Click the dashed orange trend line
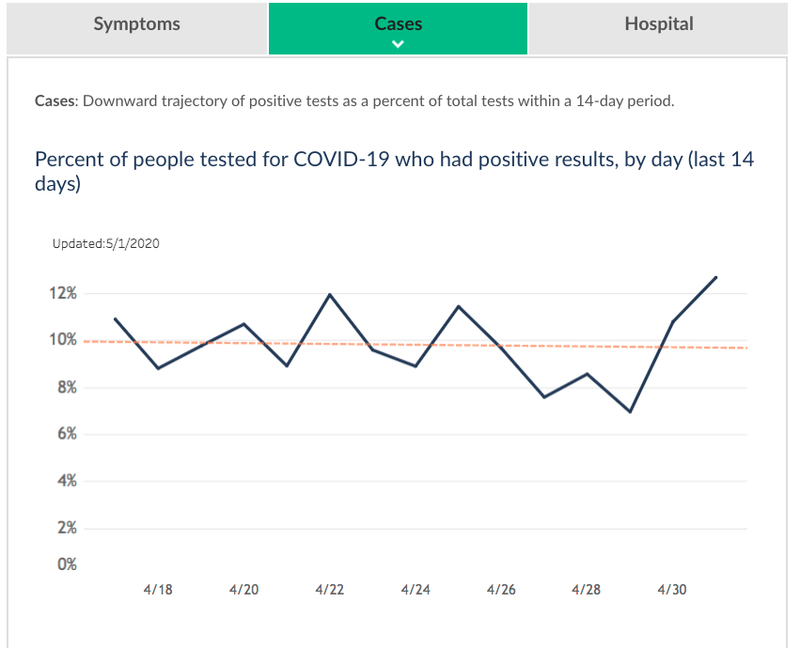Image resolution: width=800 pixels, height=648 pixels. tap(415, 345)
